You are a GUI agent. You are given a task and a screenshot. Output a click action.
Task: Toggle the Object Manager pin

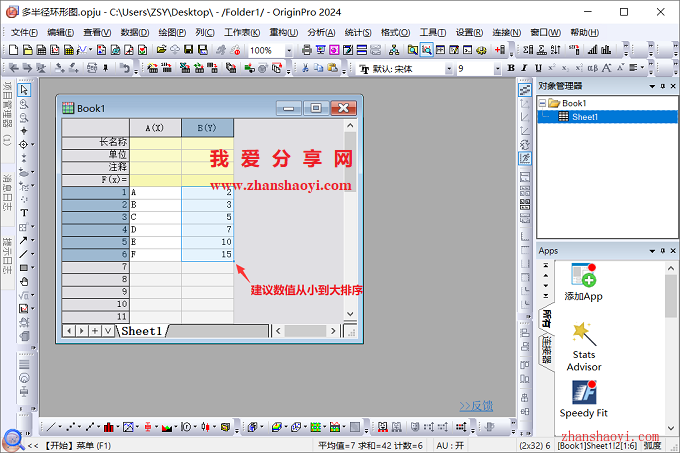(x=663, y=86)
